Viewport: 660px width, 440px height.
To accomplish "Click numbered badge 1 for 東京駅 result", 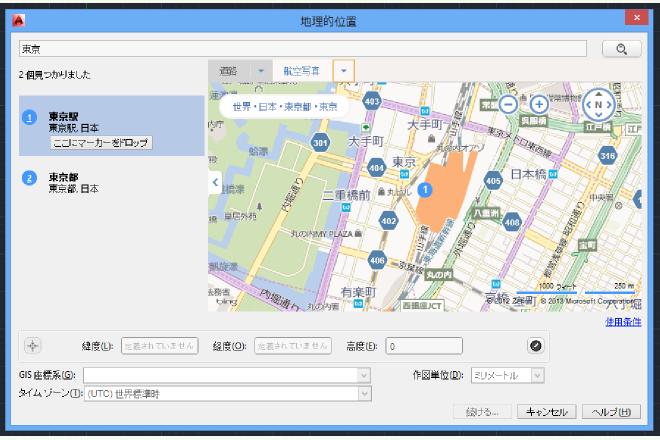I will 29,117.
